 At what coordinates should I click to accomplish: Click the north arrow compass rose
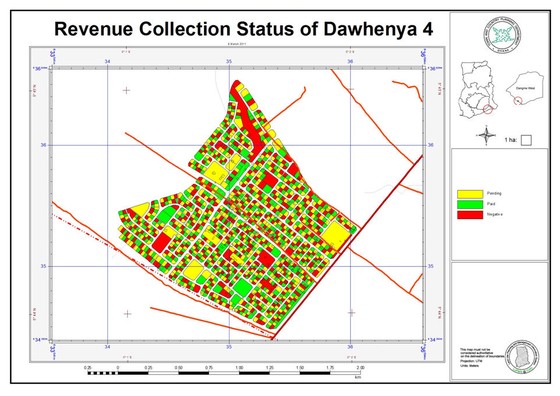[x=486, y=135]
